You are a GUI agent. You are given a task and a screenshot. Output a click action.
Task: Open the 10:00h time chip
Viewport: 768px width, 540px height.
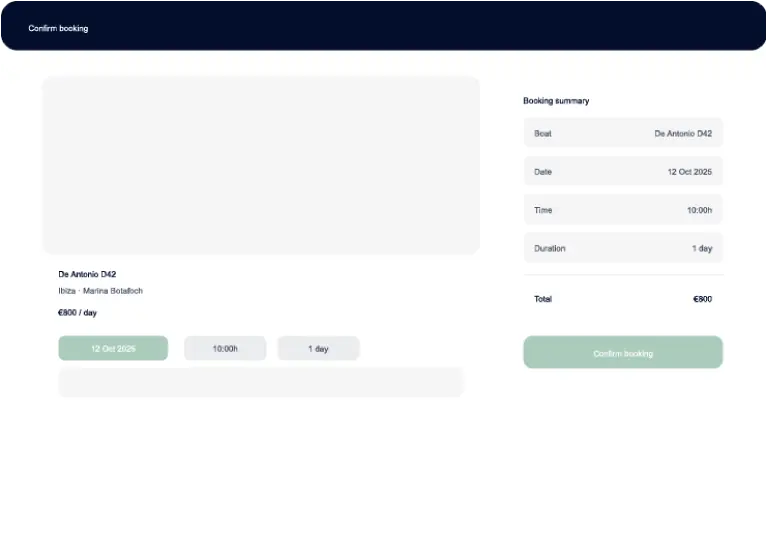tap(225, 349)
